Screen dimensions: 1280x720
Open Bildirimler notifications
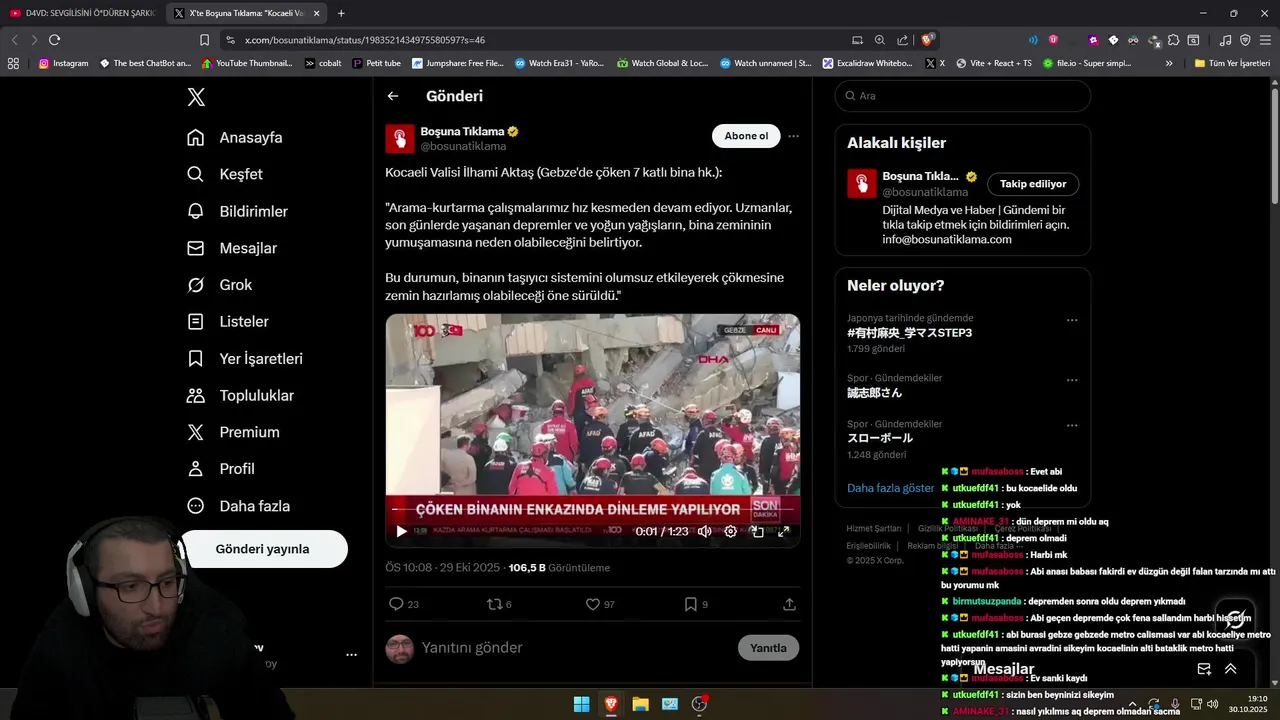(x=237, y=211)
